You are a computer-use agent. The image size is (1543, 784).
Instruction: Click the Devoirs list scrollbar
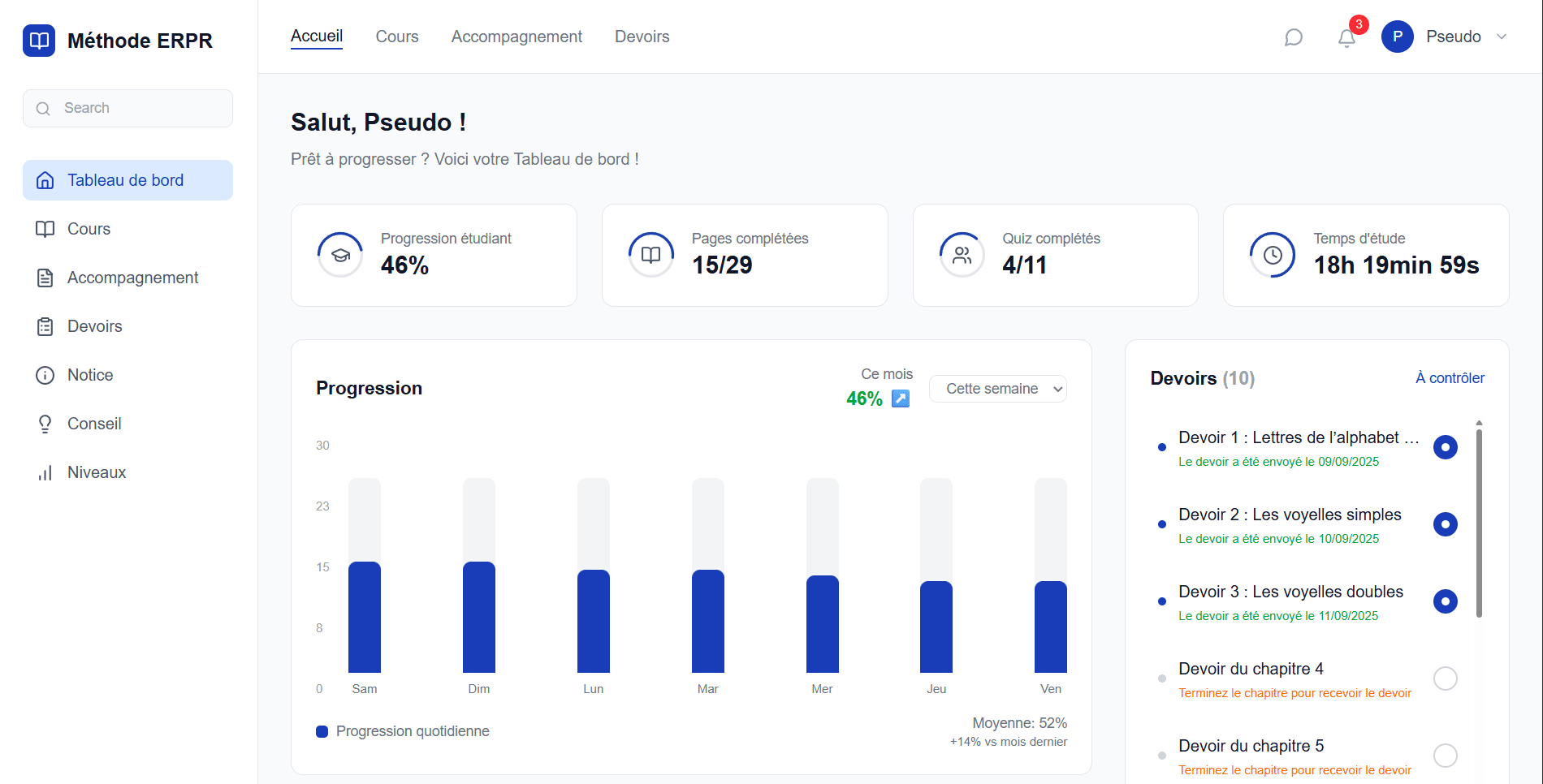(x=1479, y=523)
